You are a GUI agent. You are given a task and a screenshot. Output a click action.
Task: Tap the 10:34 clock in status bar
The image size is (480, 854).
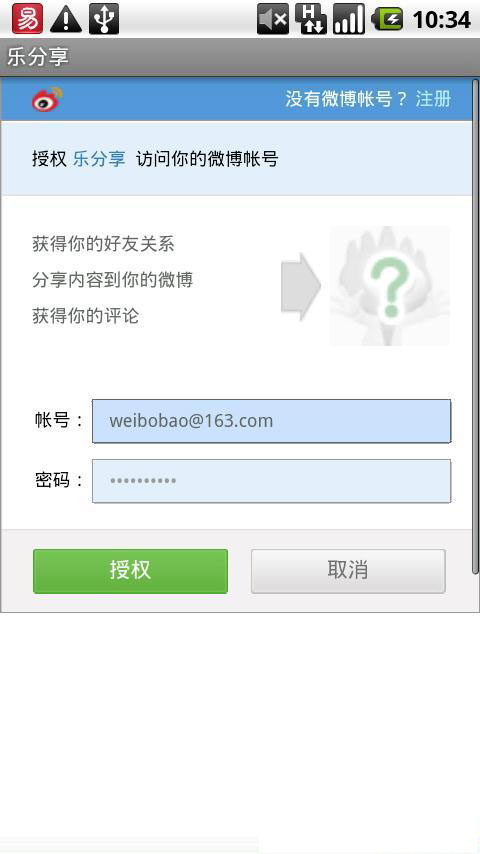tap(441, 20)
